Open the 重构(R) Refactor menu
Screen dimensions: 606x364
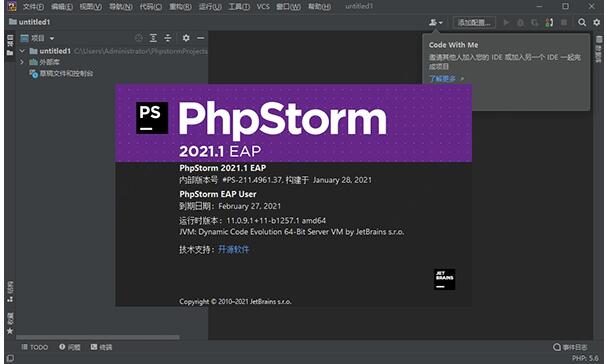180,7
